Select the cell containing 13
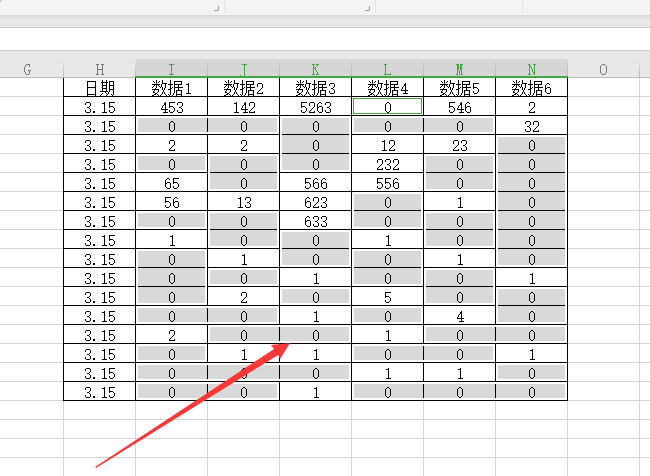Viewport: 650px width, 476px height. click(x=243, y=202)
